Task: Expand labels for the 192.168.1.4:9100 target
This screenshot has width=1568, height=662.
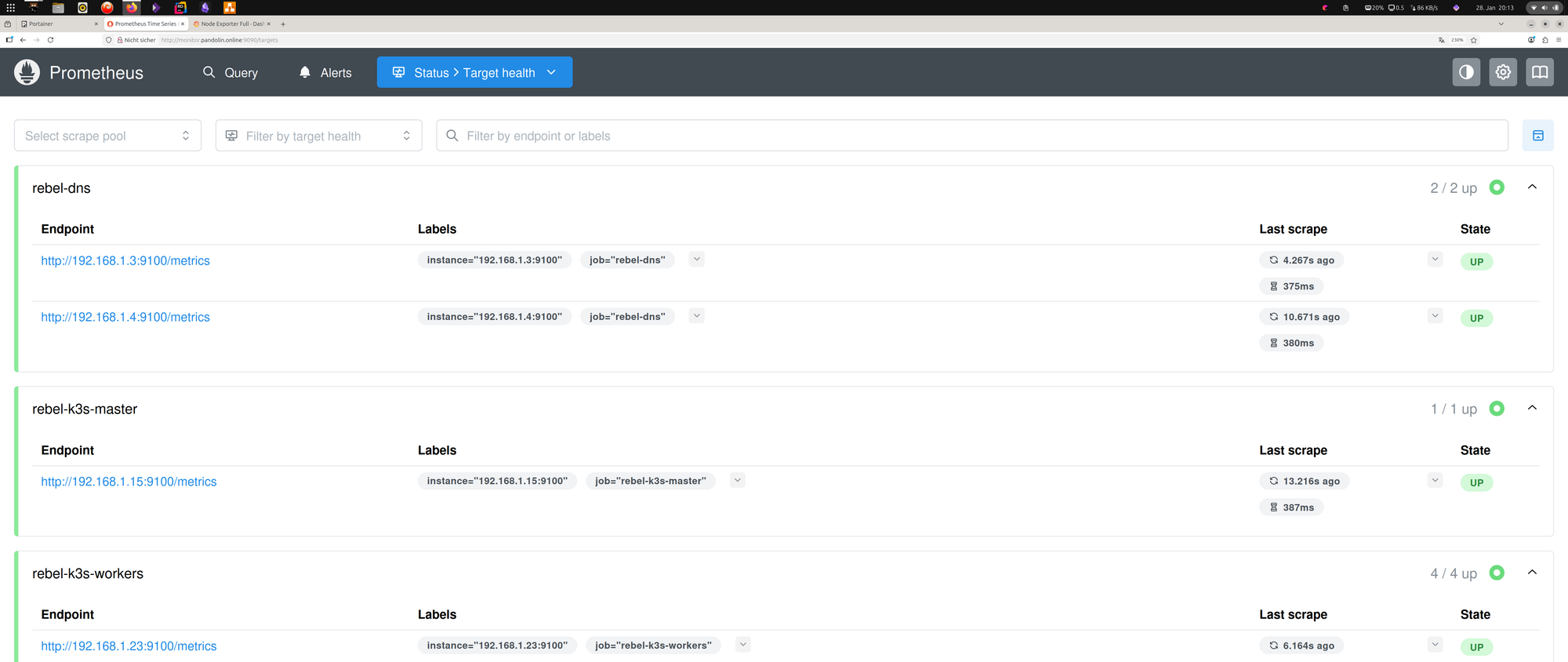Action: coord(696,316)
